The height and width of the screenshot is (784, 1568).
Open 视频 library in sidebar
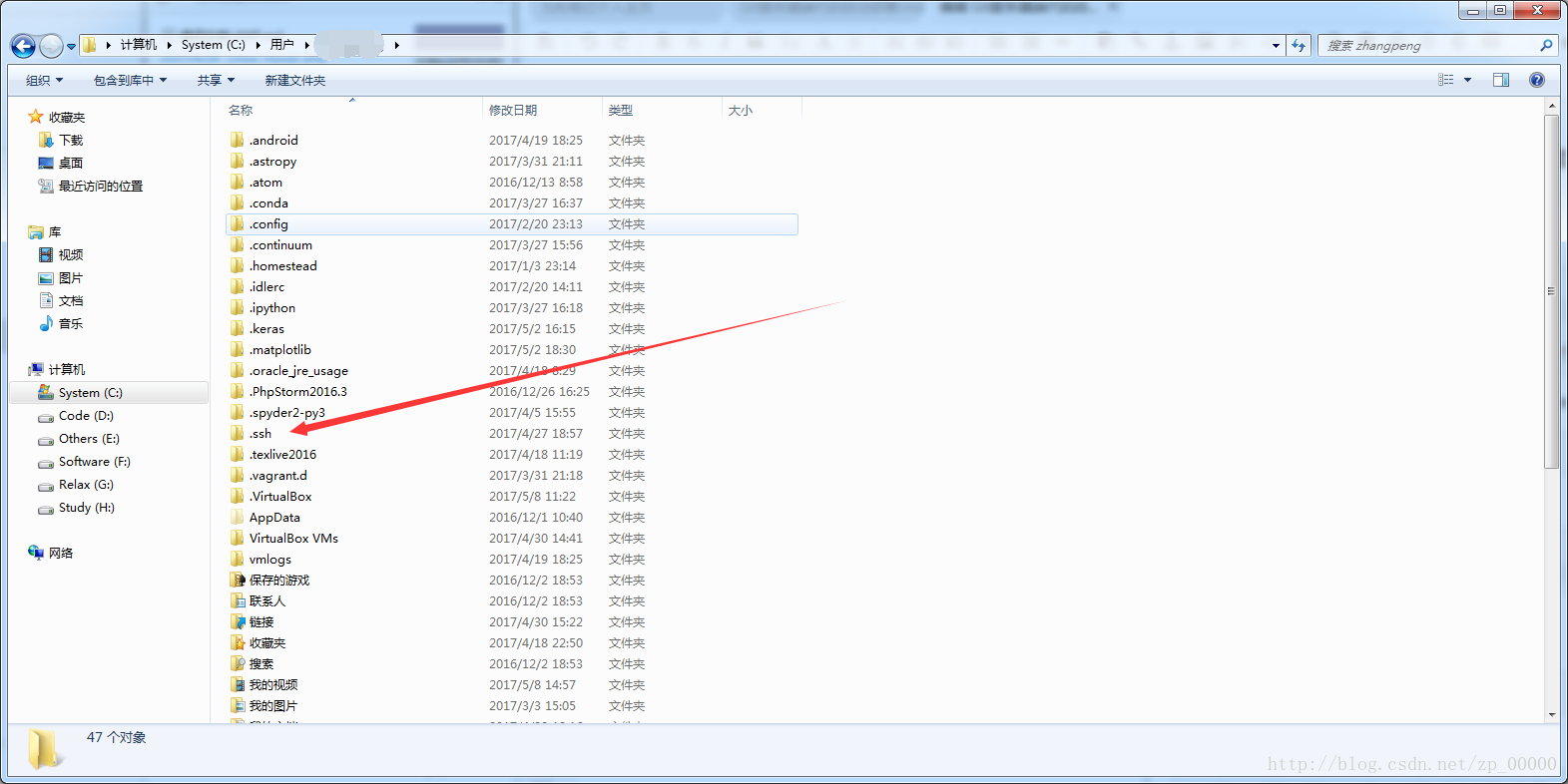coord(71,254)
